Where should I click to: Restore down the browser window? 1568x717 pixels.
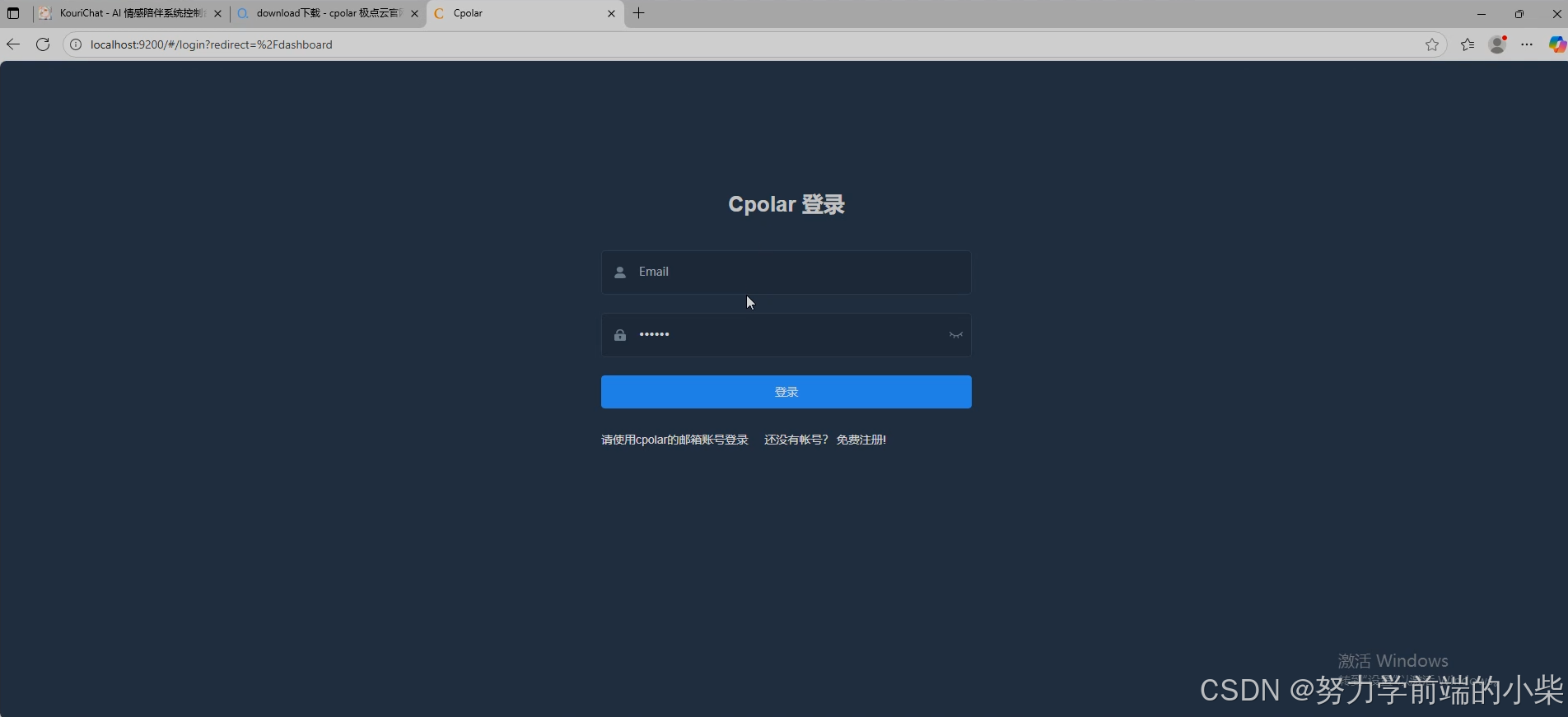click(x=1519, y=13)
